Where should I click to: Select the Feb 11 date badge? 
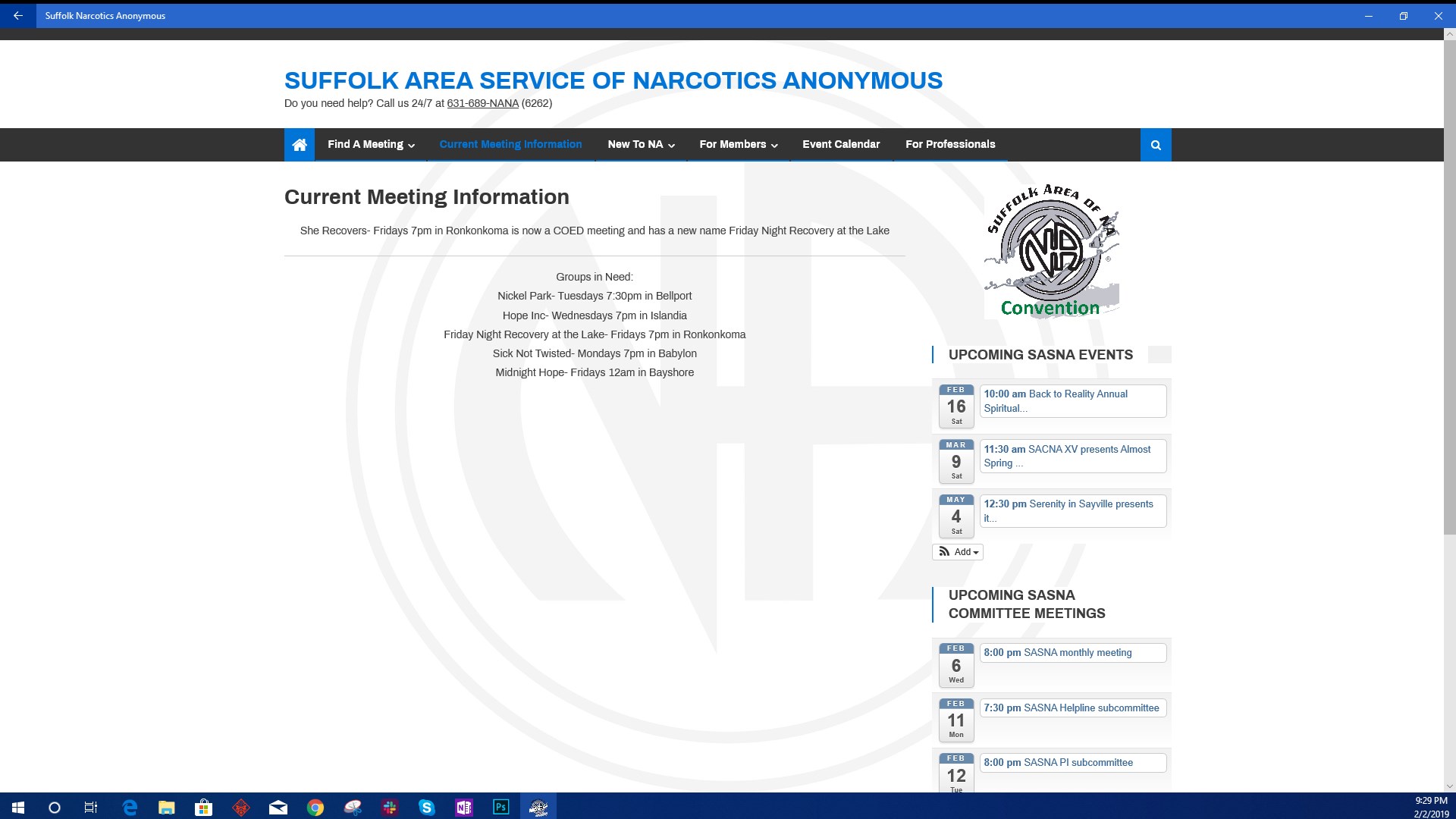click(956, 720)
